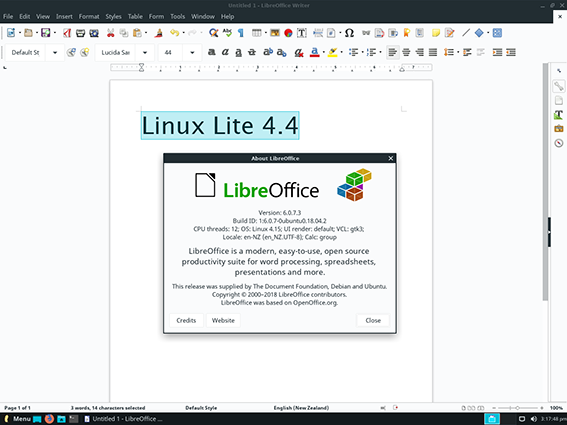Click the Insert Comment yellow note icon
567x425 pixels.
pyautogui.click(x=436, y=33)
